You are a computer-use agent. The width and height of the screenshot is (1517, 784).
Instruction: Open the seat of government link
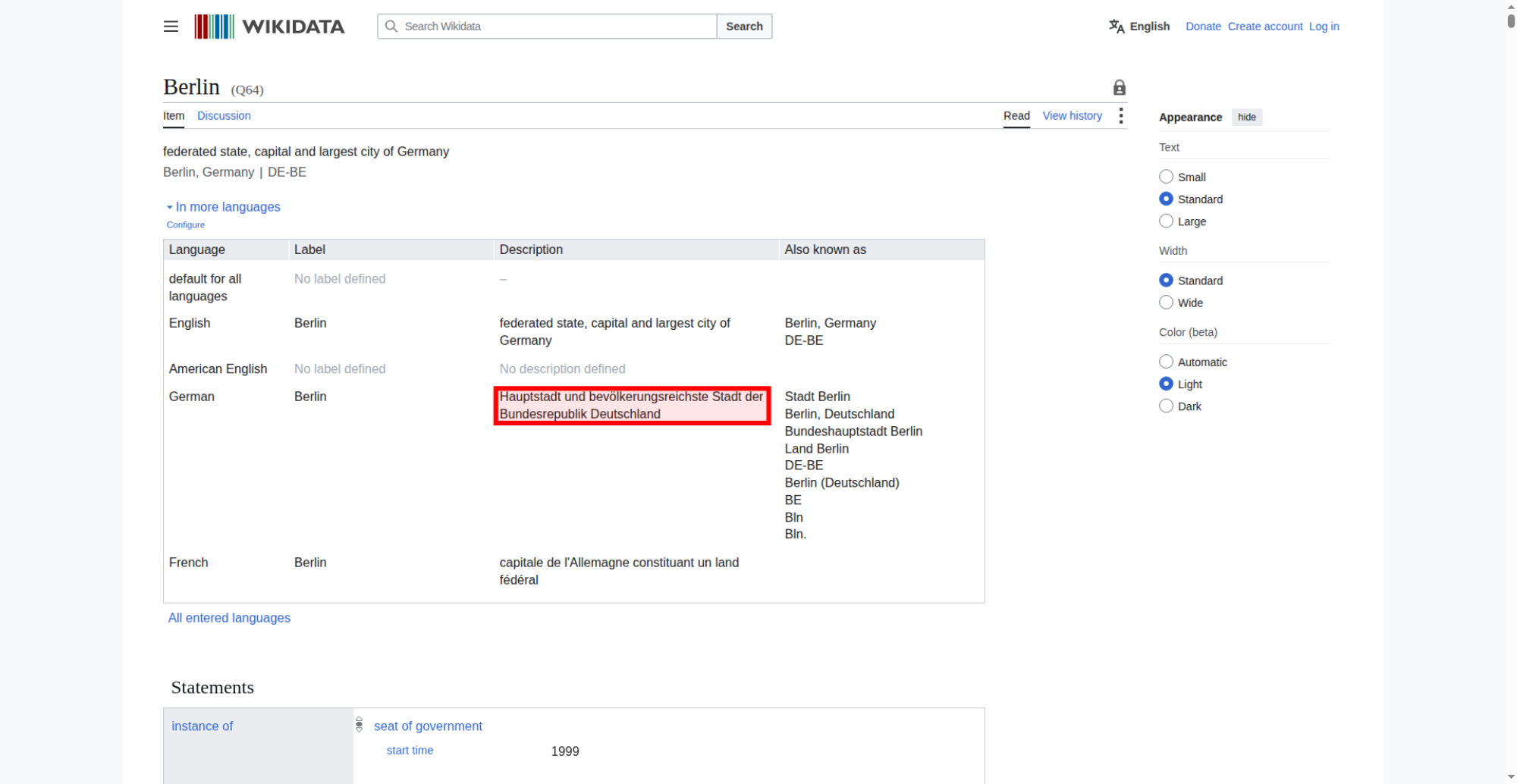click(x=428, y=726)
